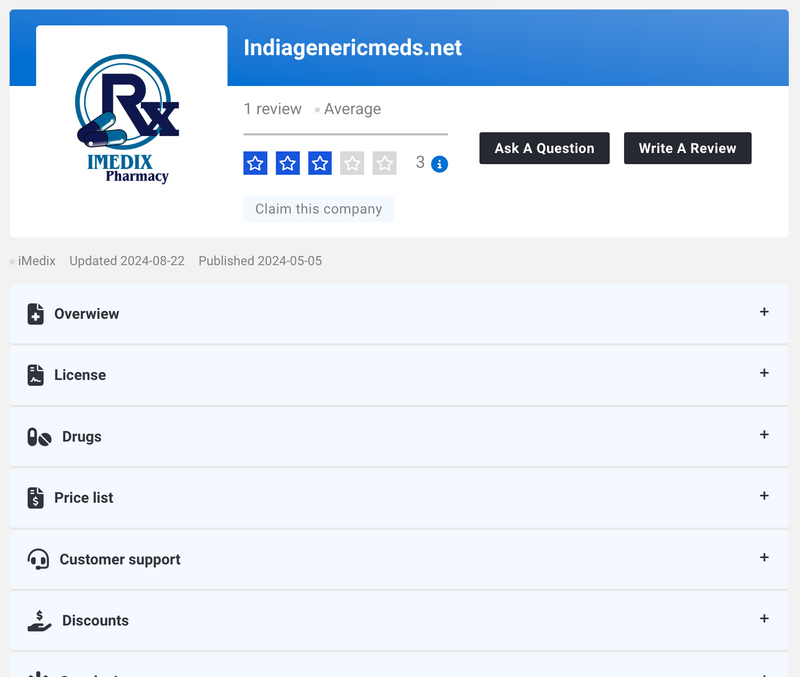Expand the Discounts section plus sign

click(x=764, y=618)
